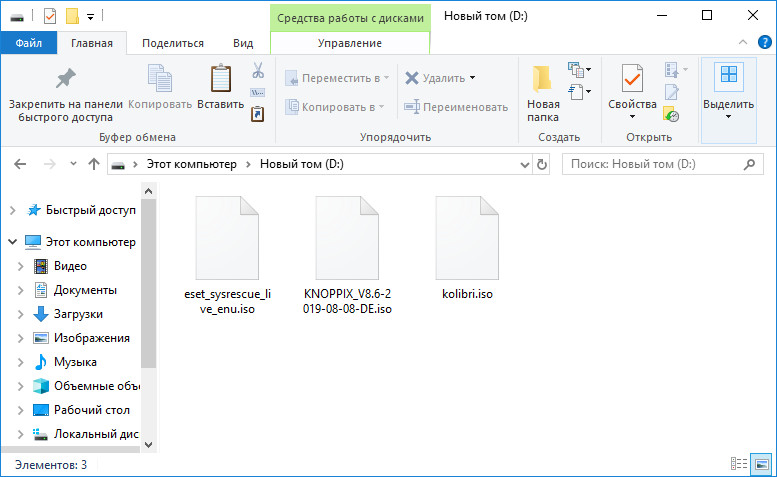Open the Файл menu tab
This screenshot has height=477, width=777.
tap(29, 43)
